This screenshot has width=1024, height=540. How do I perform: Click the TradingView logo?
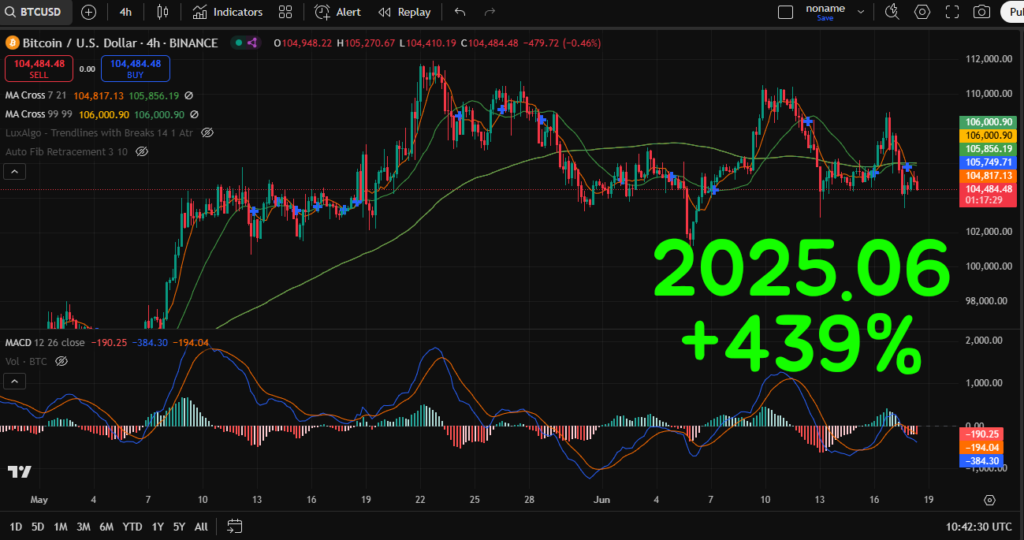point(20,471)
